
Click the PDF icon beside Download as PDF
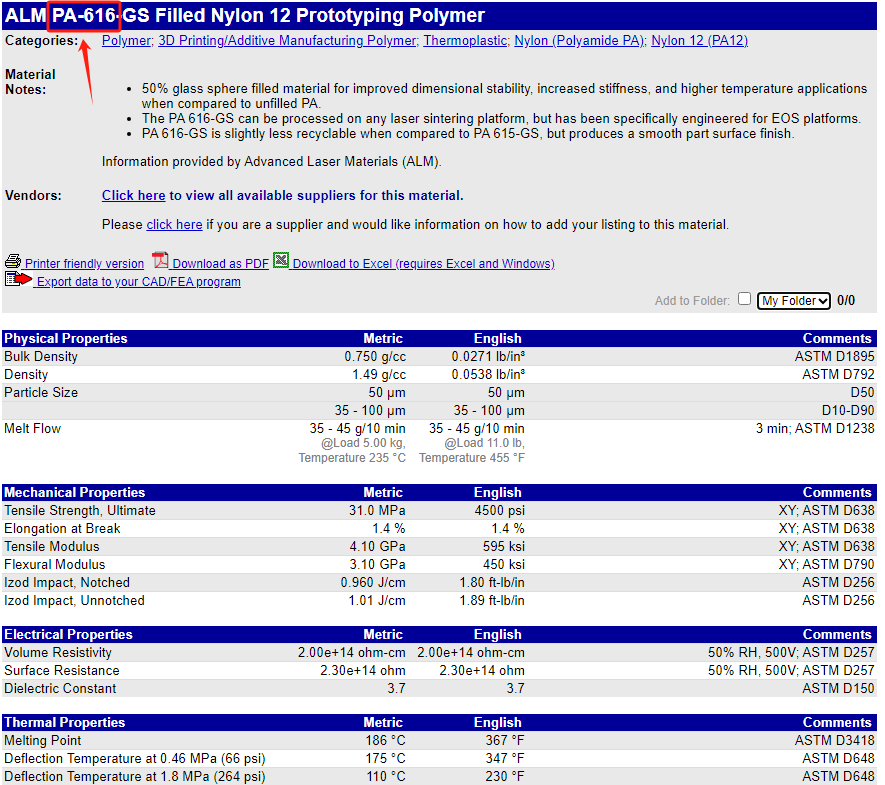coord(160,261)
